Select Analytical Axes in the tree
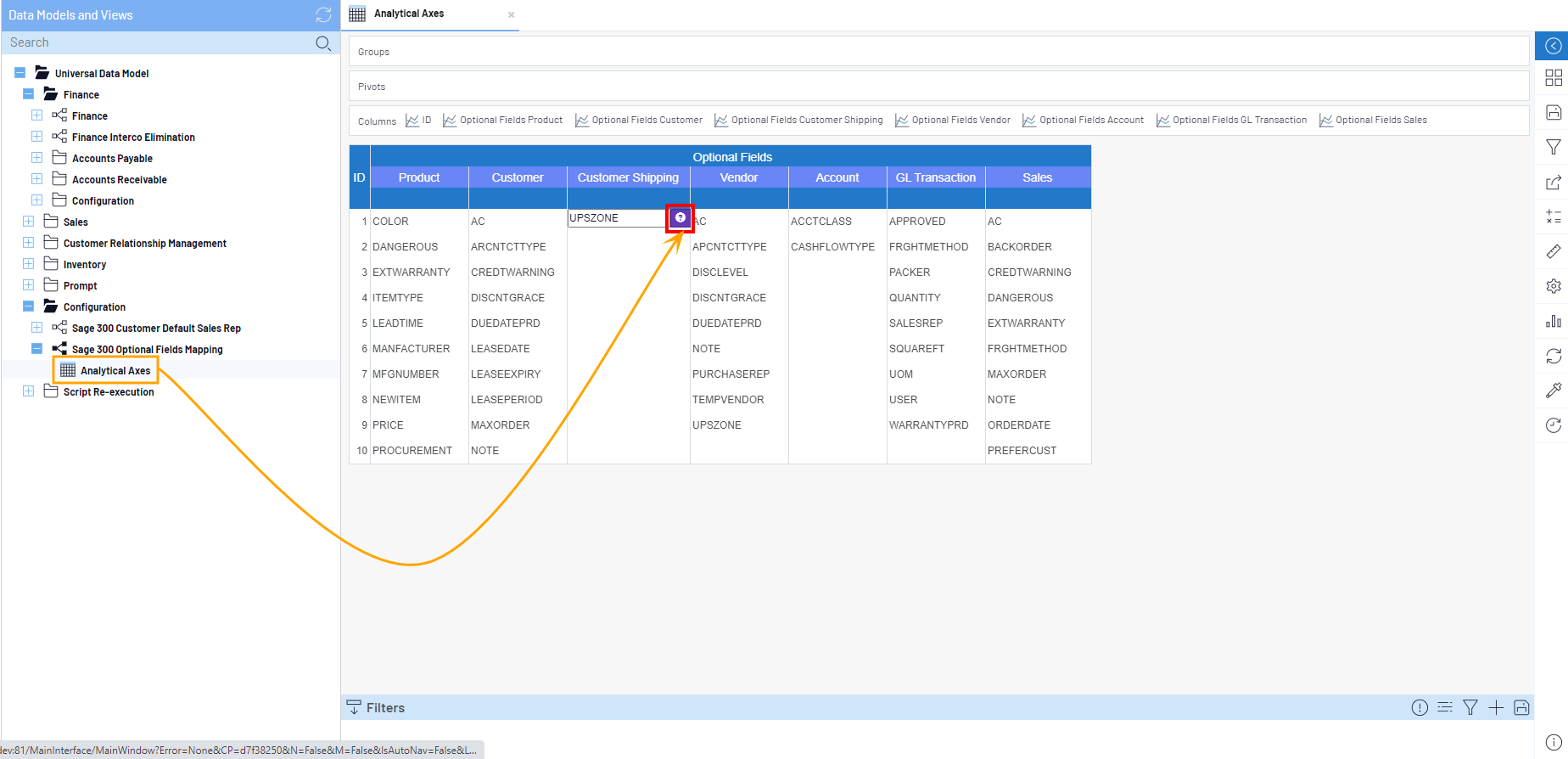This screenshot has width=1568, height=759. (115, 371)
